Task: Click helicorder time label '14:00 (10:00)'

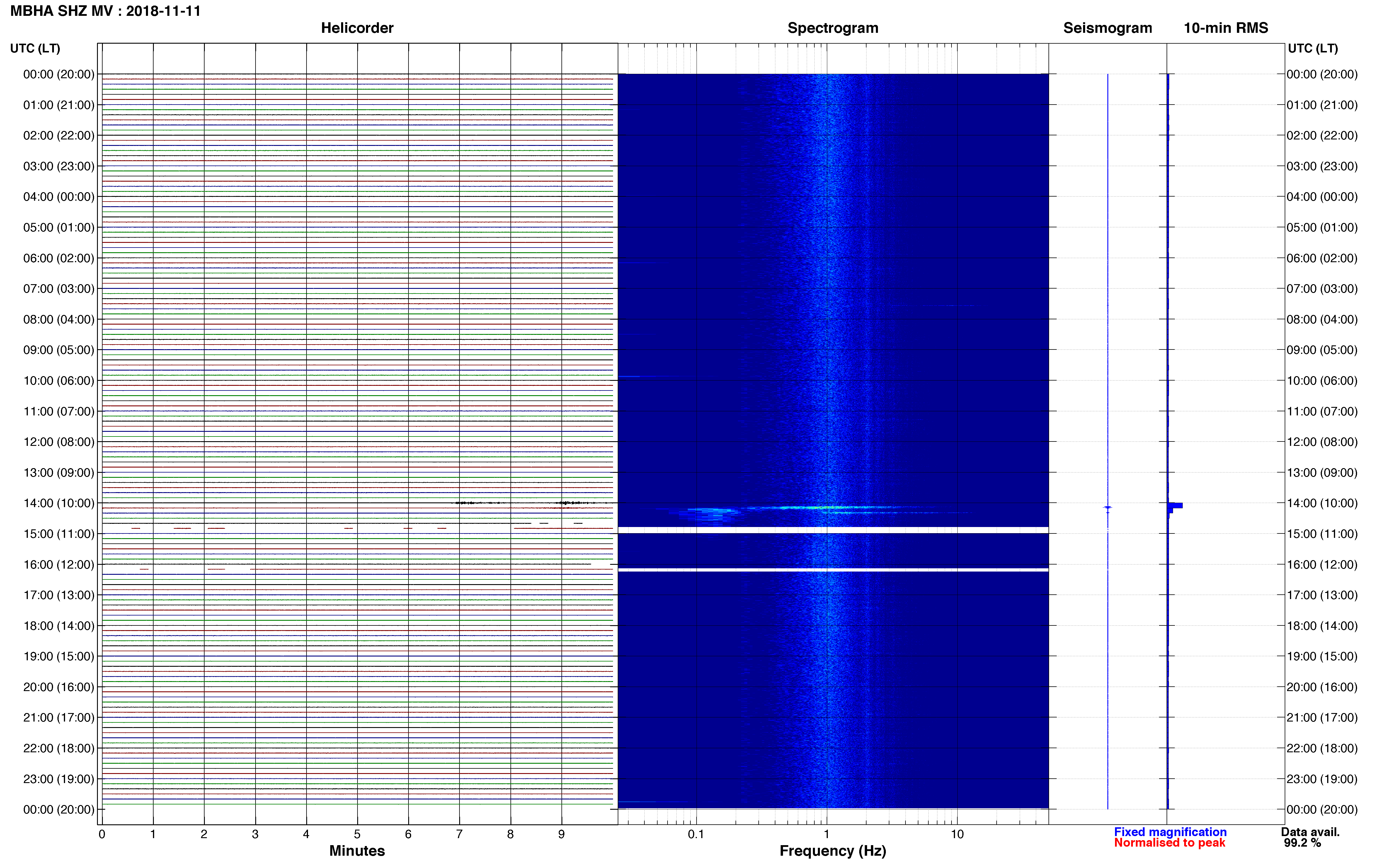Action: click(59, 504)
